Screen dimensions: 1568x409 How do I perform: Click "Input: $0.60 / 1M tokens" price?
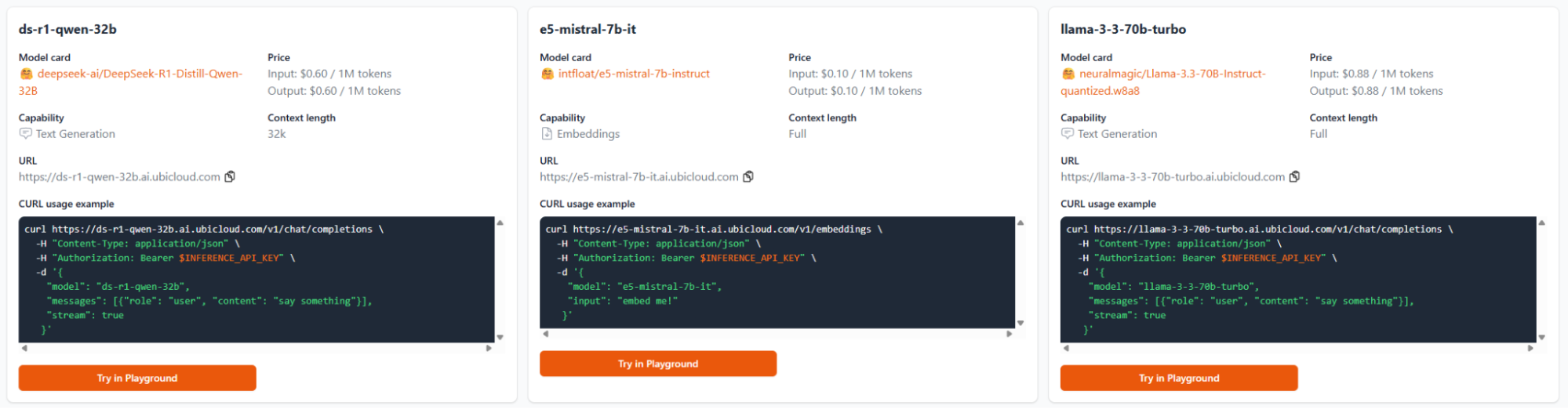tap(329, 74)
